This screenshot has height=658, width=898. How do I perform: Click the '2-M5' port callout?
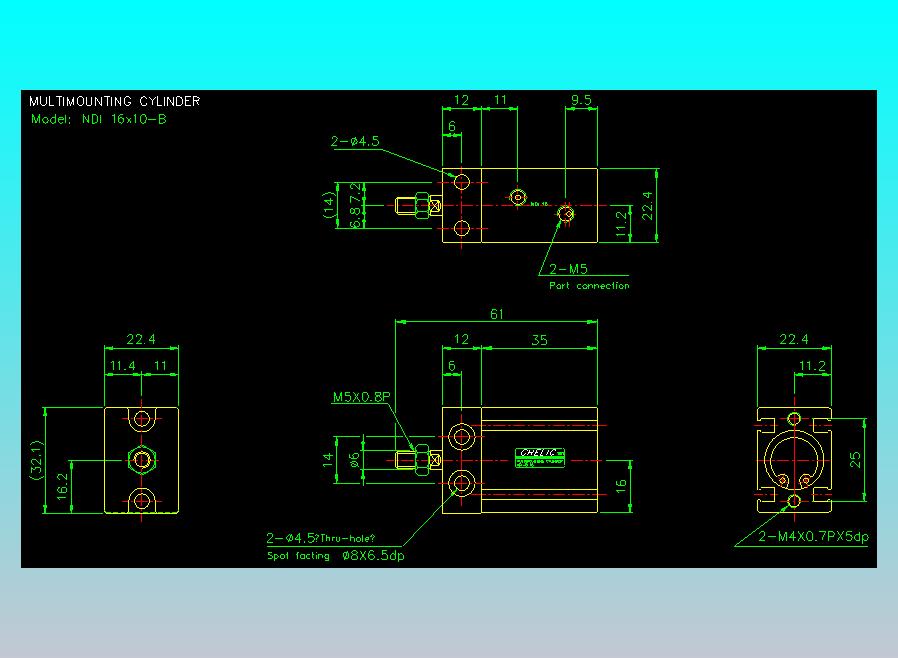coord(568,269)
